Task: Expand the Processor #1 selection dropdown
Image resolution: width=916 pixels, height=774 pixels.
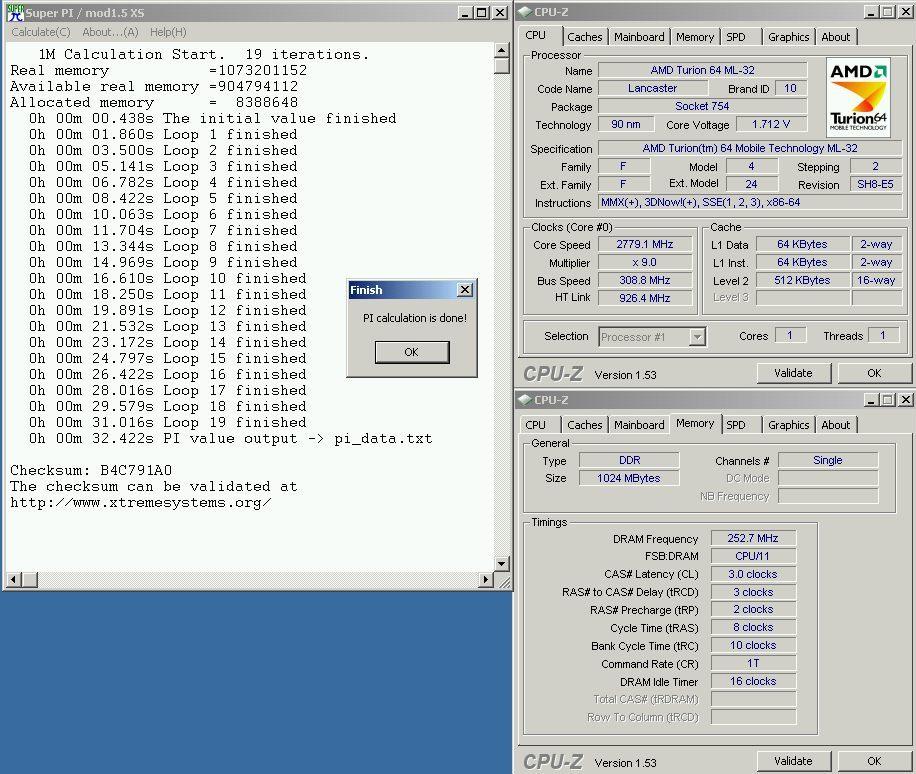Action: [x=697, y=337]
